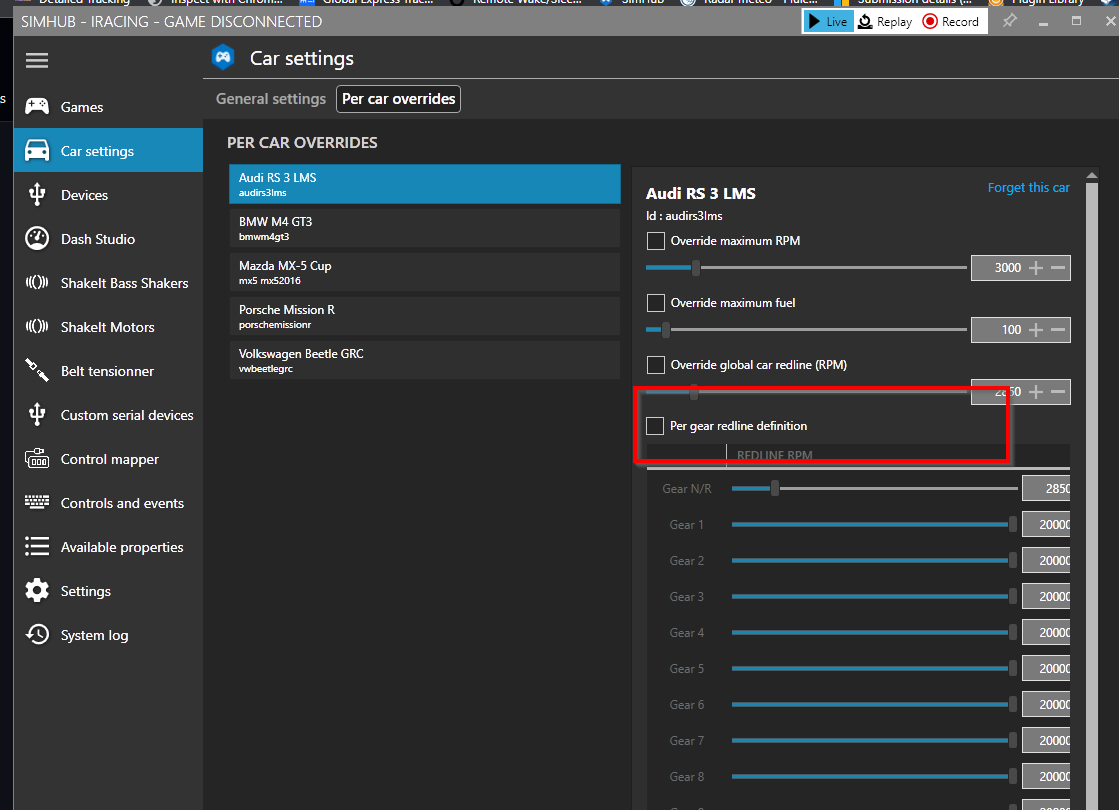Enable Override global car redline checkbox
This screenshot has width=1119, height=810.
coord(656,365)
